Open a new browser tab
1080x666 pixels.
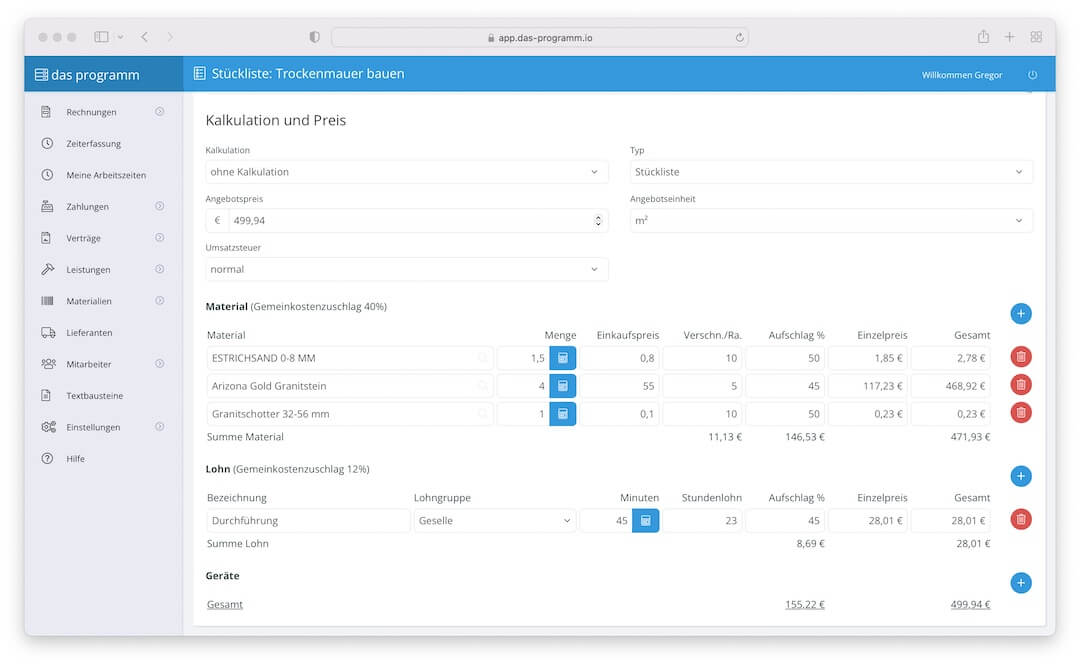[x=1009, y=37]
